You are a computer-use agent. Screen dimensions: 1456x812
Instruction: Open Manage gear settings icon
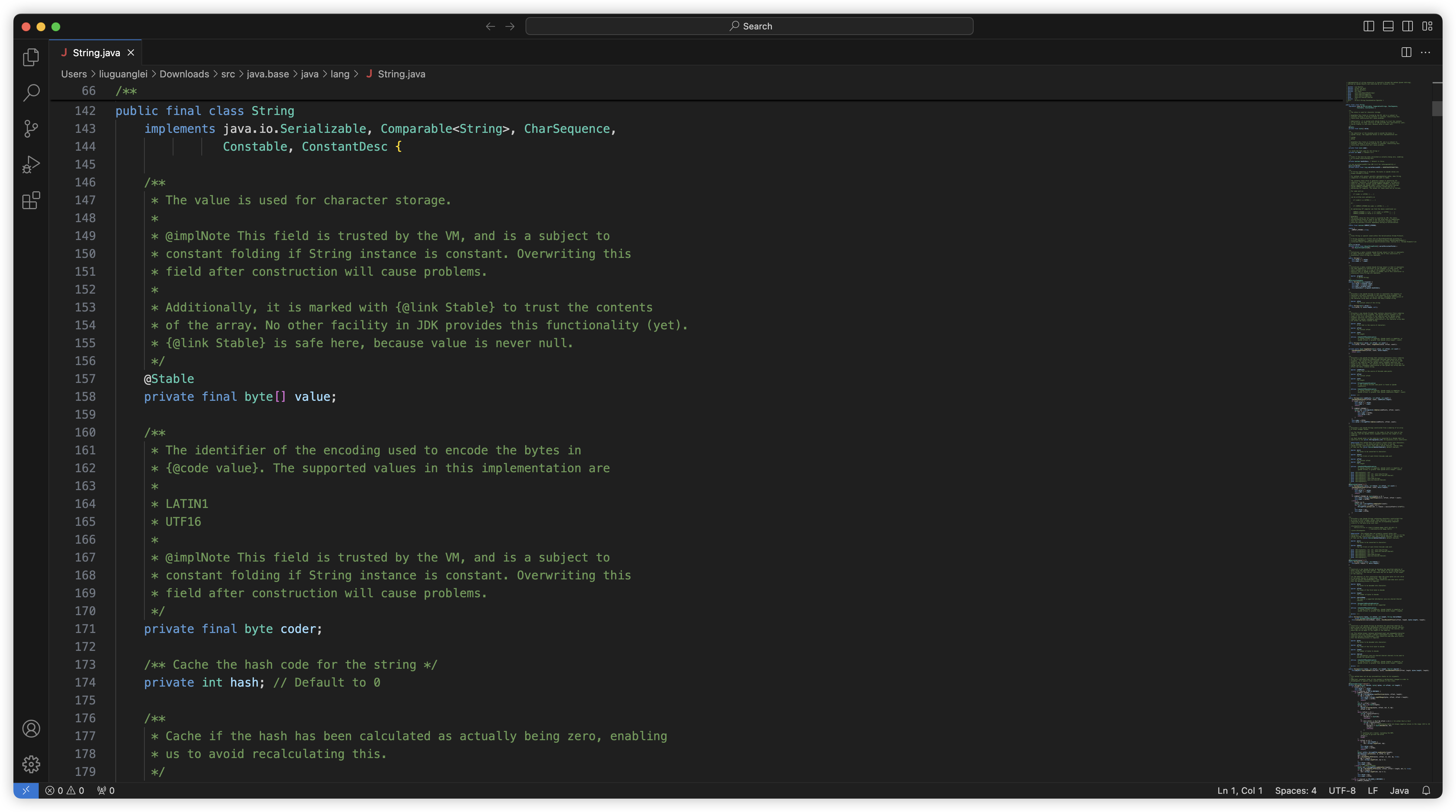[x=31, y=764]
